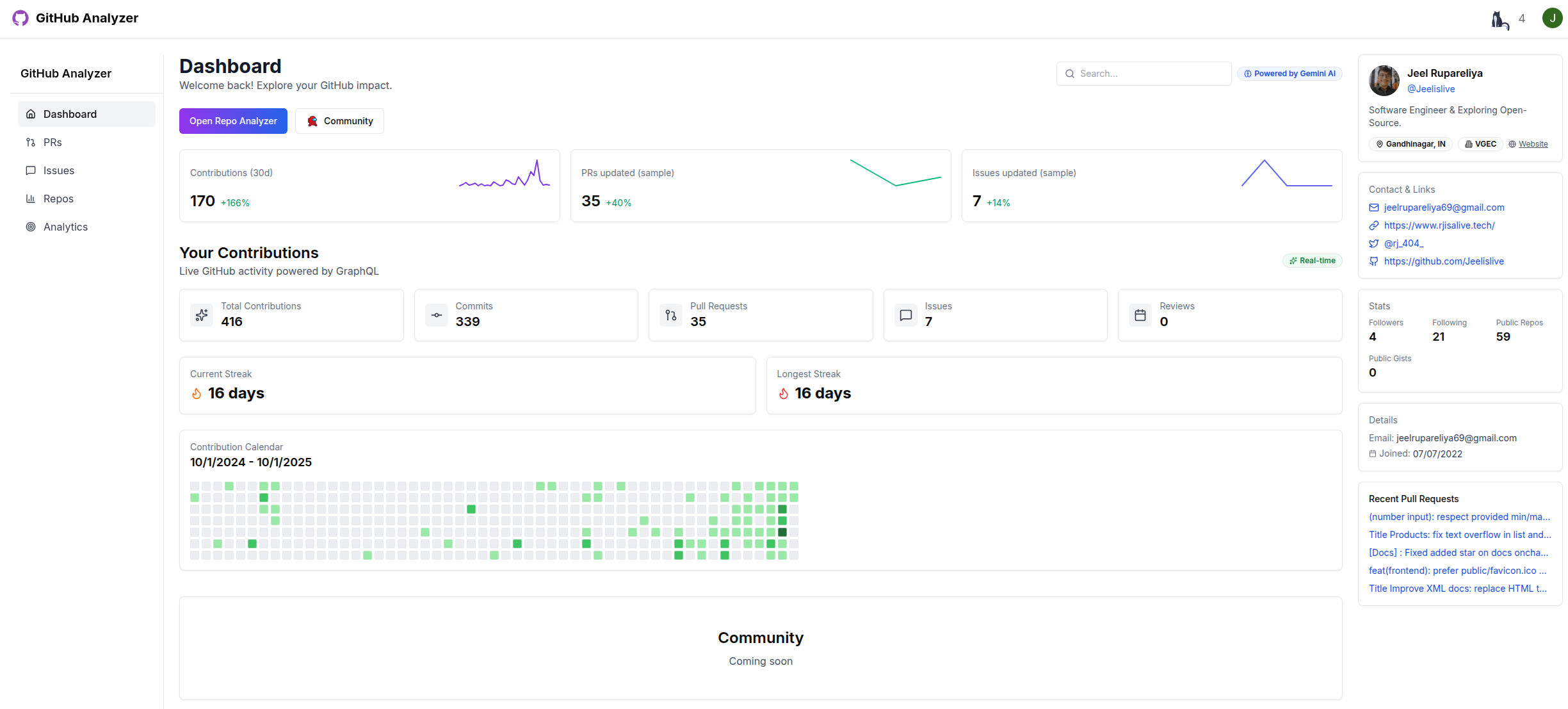Click the Commits card icon
This screenshot has height=709, width=1568.
[437, 315]
